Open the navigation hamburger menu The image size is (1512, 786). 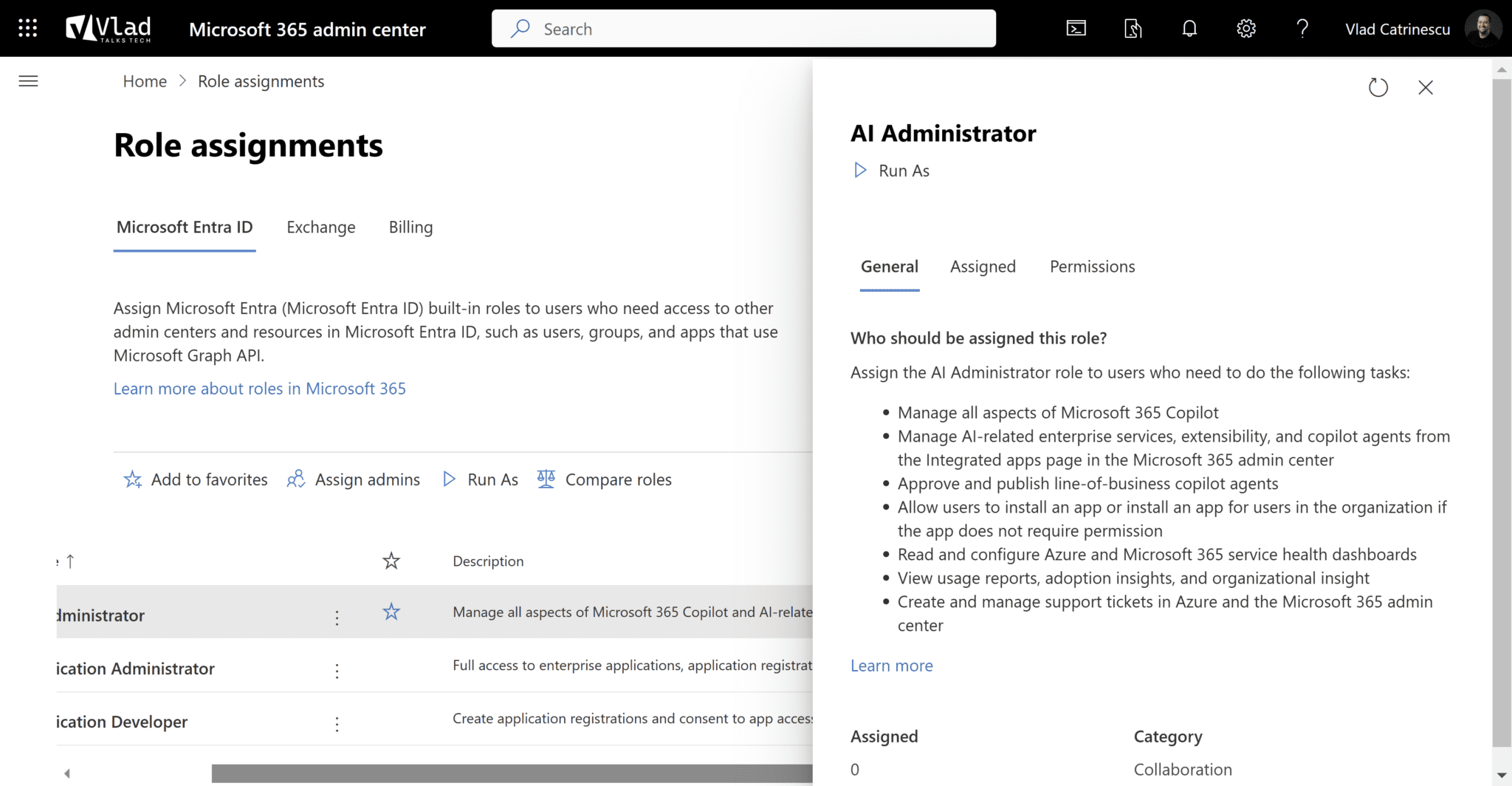(28, 81)
